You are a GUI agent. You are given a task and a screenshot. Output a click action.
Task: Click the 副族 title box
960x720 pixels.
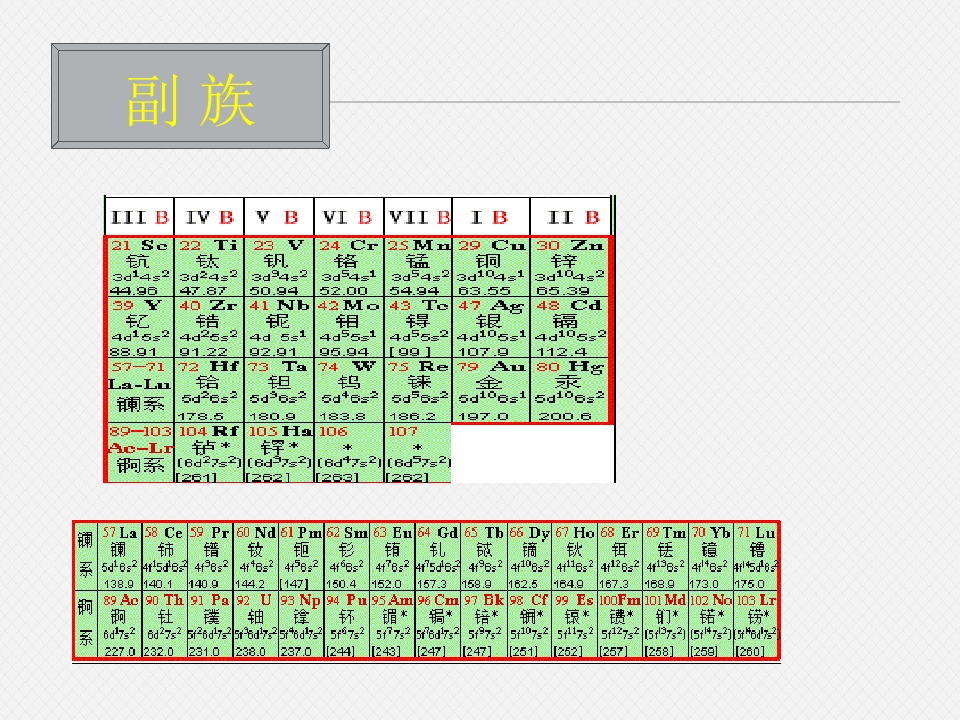(x=190, y=96)
